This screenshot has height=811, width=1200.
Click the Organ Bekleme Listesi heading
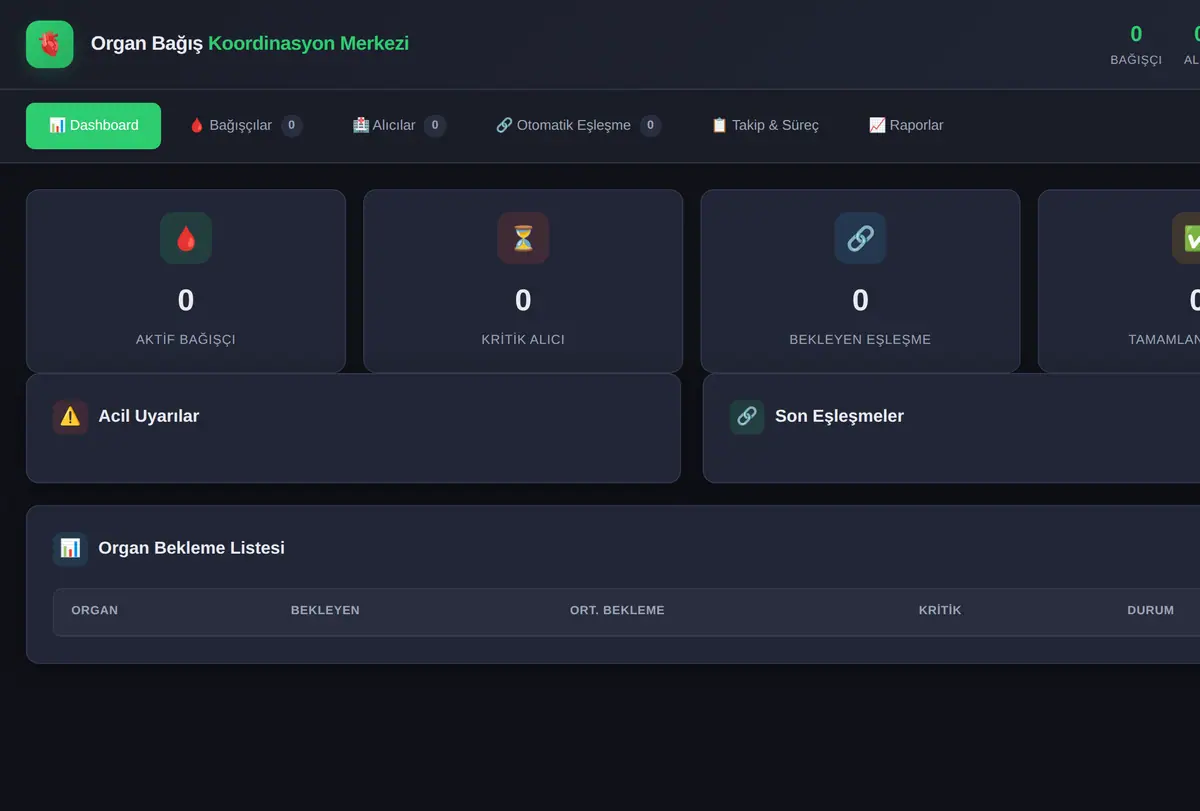(x=191, y=548)
